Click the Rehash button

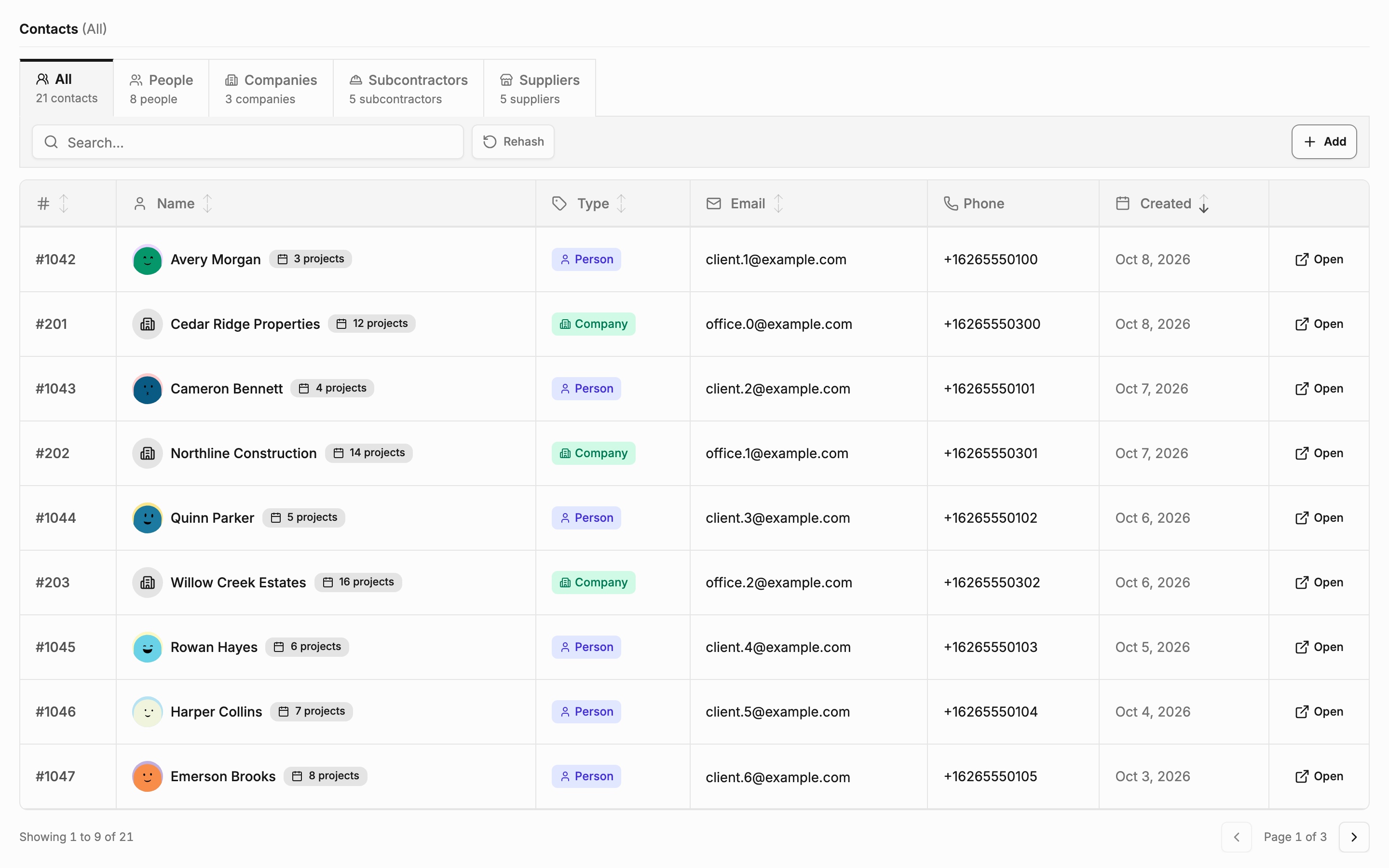(513, 142)
